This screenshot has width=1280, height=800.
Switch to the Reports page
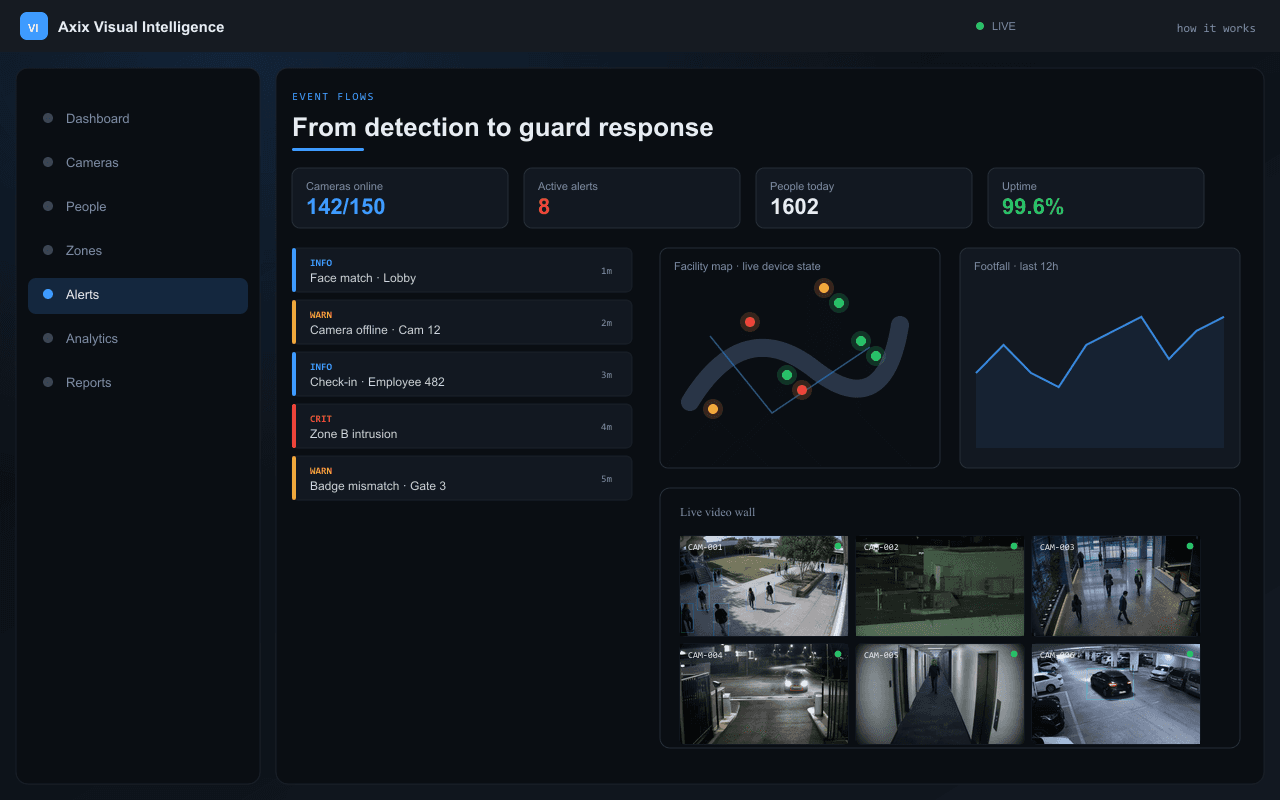pyautogui.click(x=138, y=382)
